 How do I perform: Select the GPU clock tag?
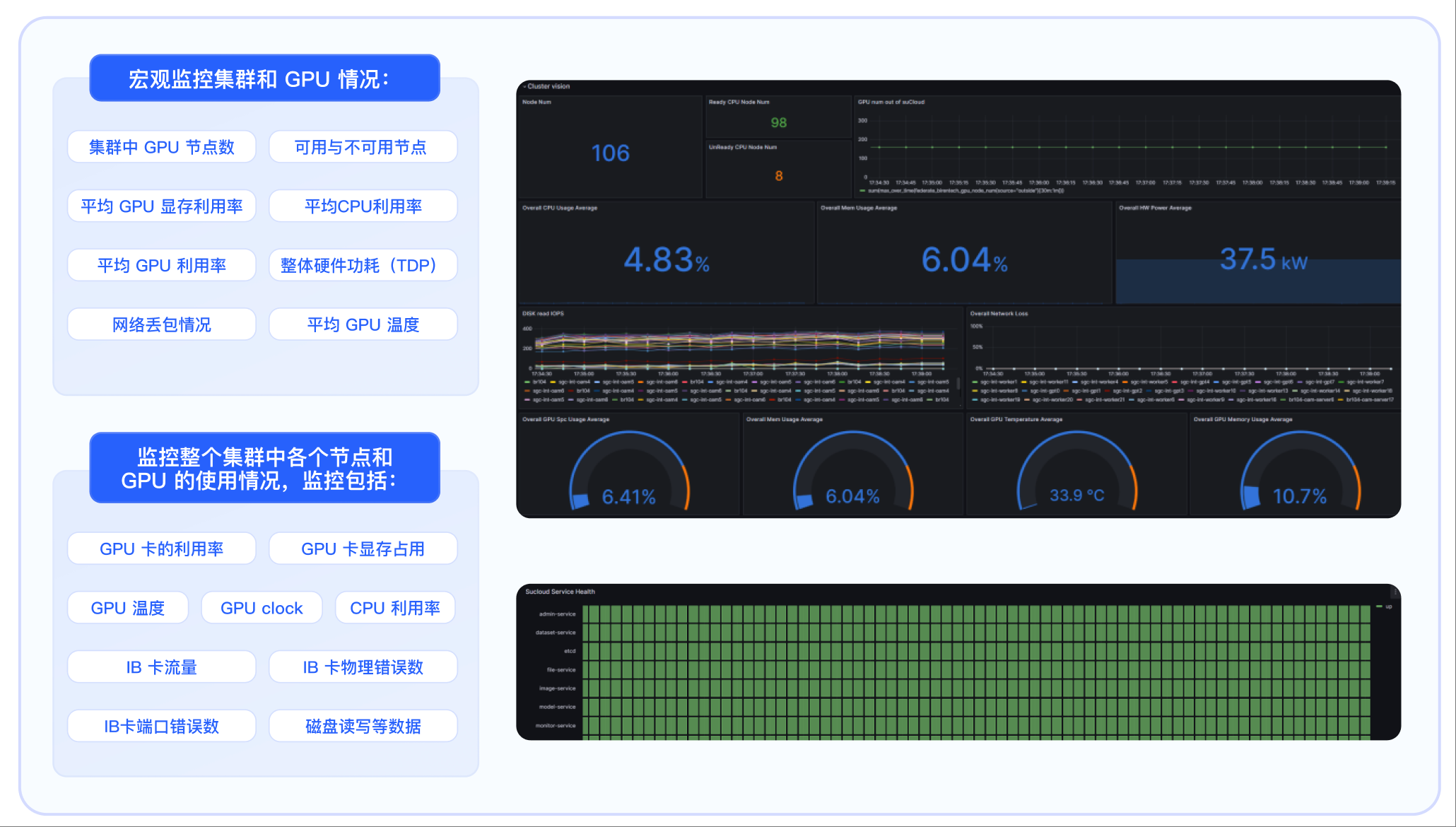[x=262, y=608]
